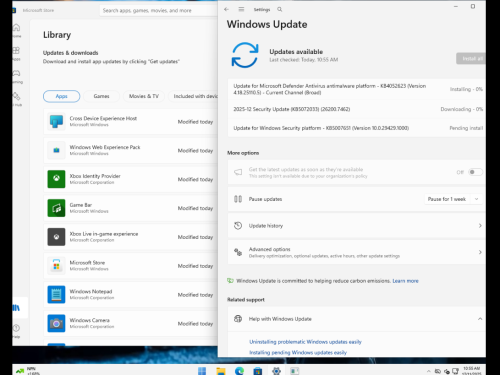Image resolution: width=500 pixels, height=375 pixels.
Task: Select the Games filter tab
Action: pyautogui.click(x=101, y=96)
